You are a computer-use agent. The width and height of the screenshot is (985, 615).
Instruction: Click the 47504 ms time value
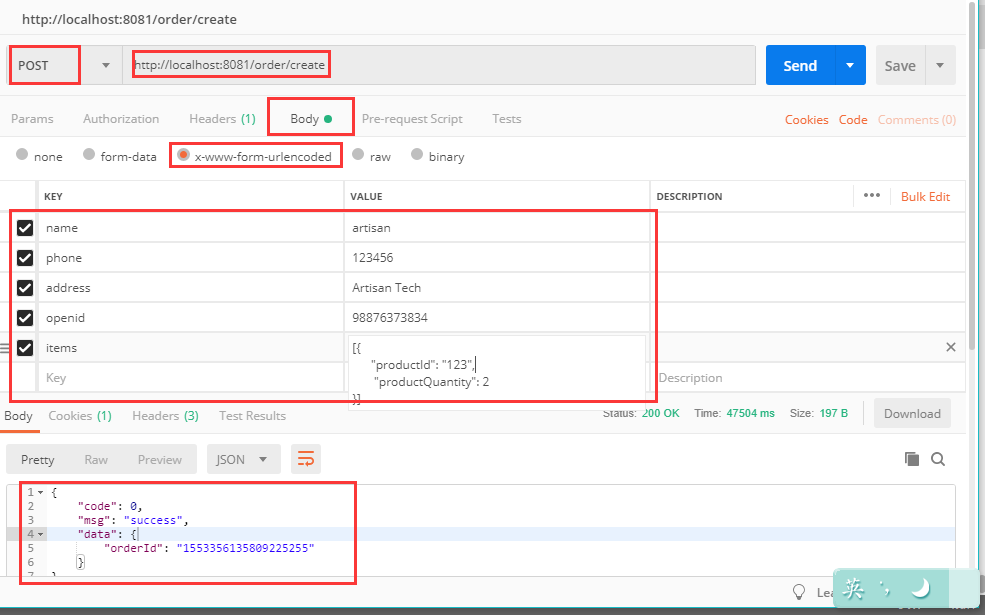pos(750,413)
